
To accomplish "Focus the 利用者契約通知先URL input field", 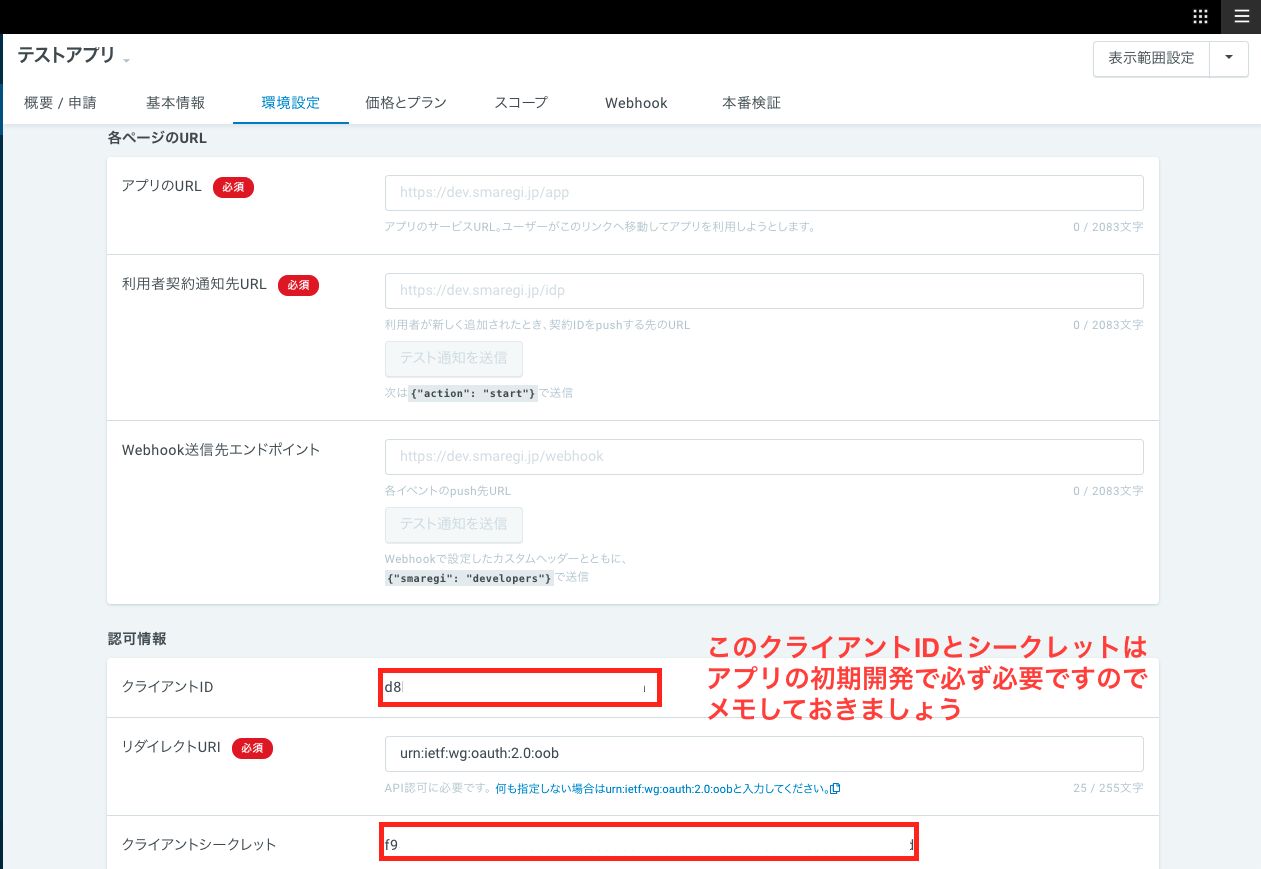I will 764,290.
